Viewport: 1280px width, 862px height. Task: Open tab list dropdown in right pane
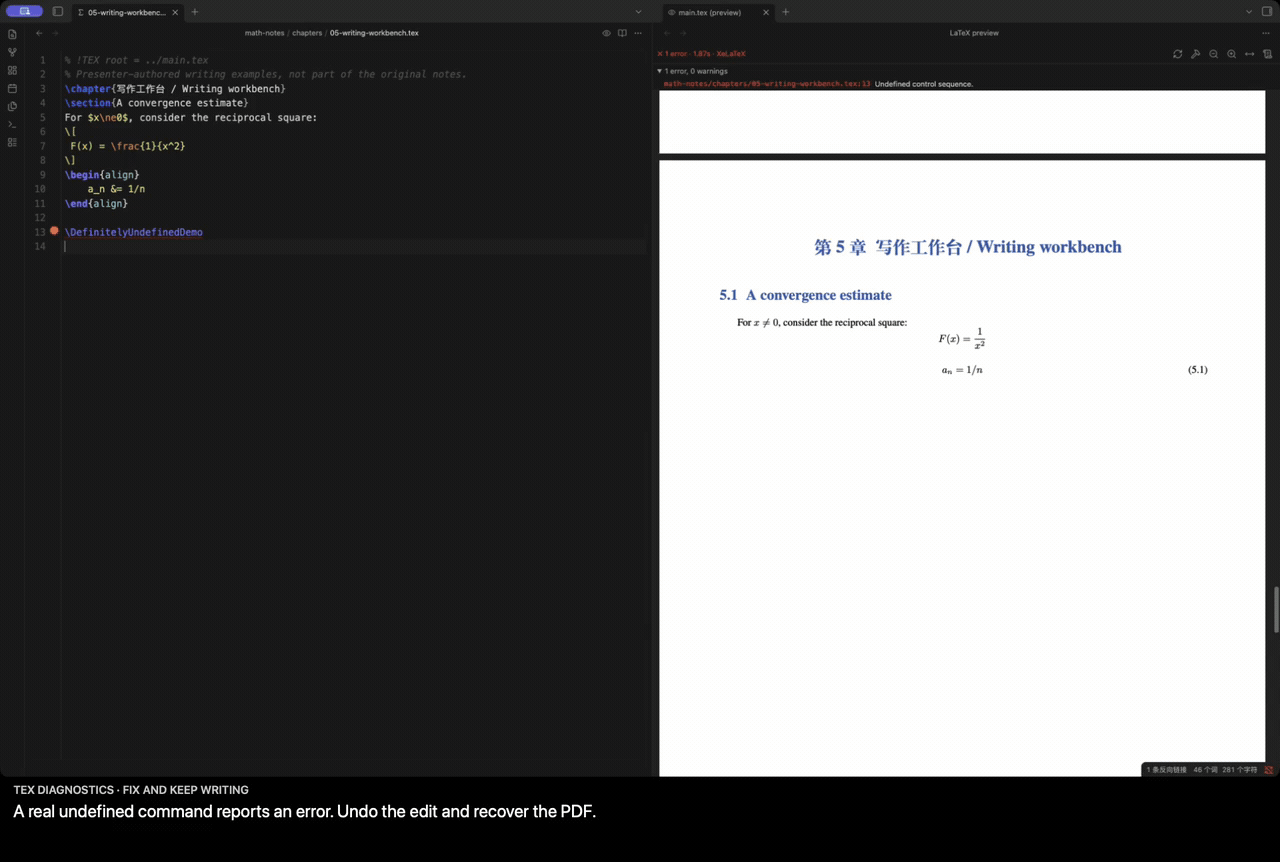pyautogui.click(x=1249, y=12)
